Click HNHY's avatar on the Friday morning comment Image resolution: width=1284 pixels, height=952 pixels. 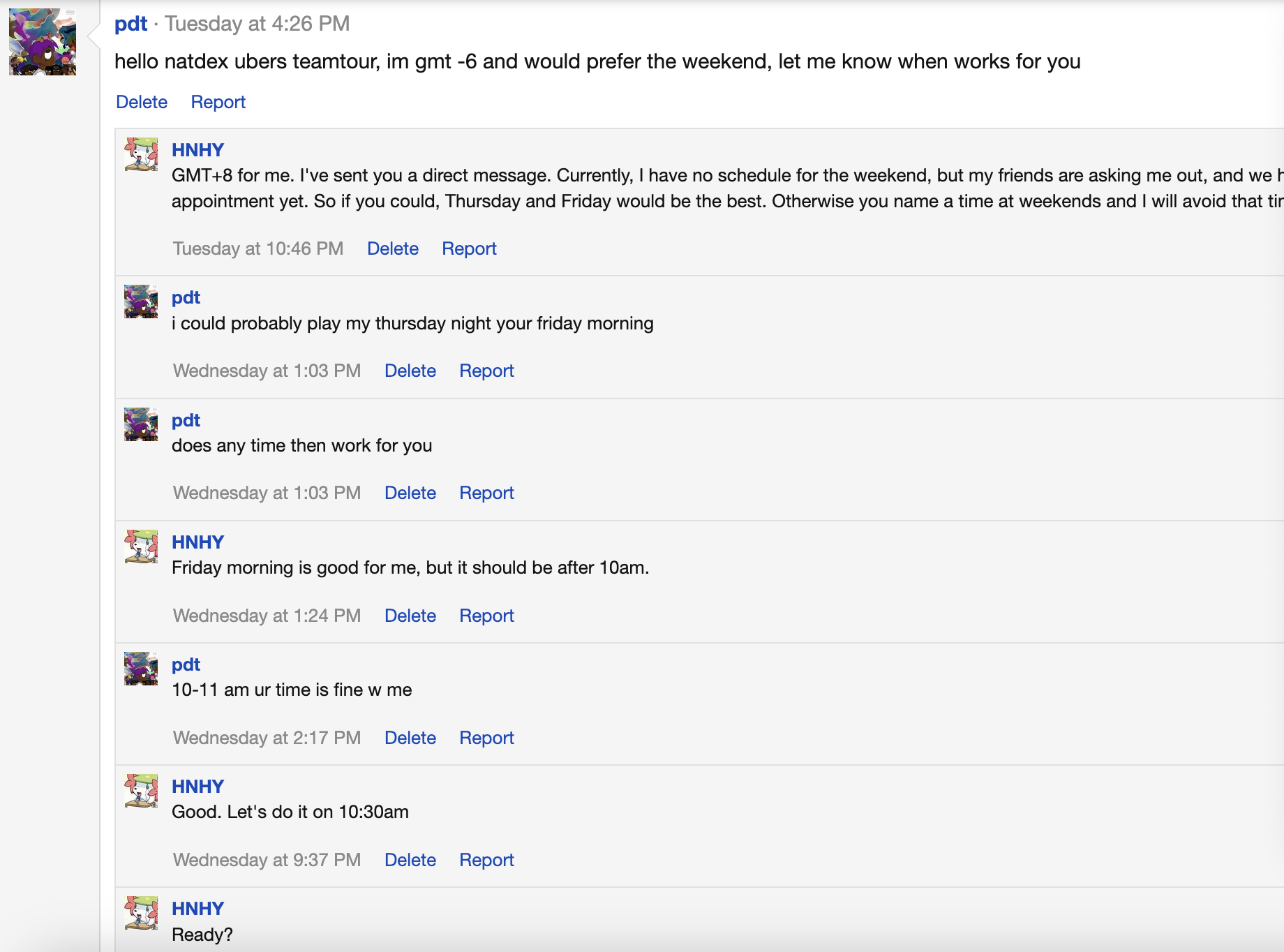tap(141, 546)
